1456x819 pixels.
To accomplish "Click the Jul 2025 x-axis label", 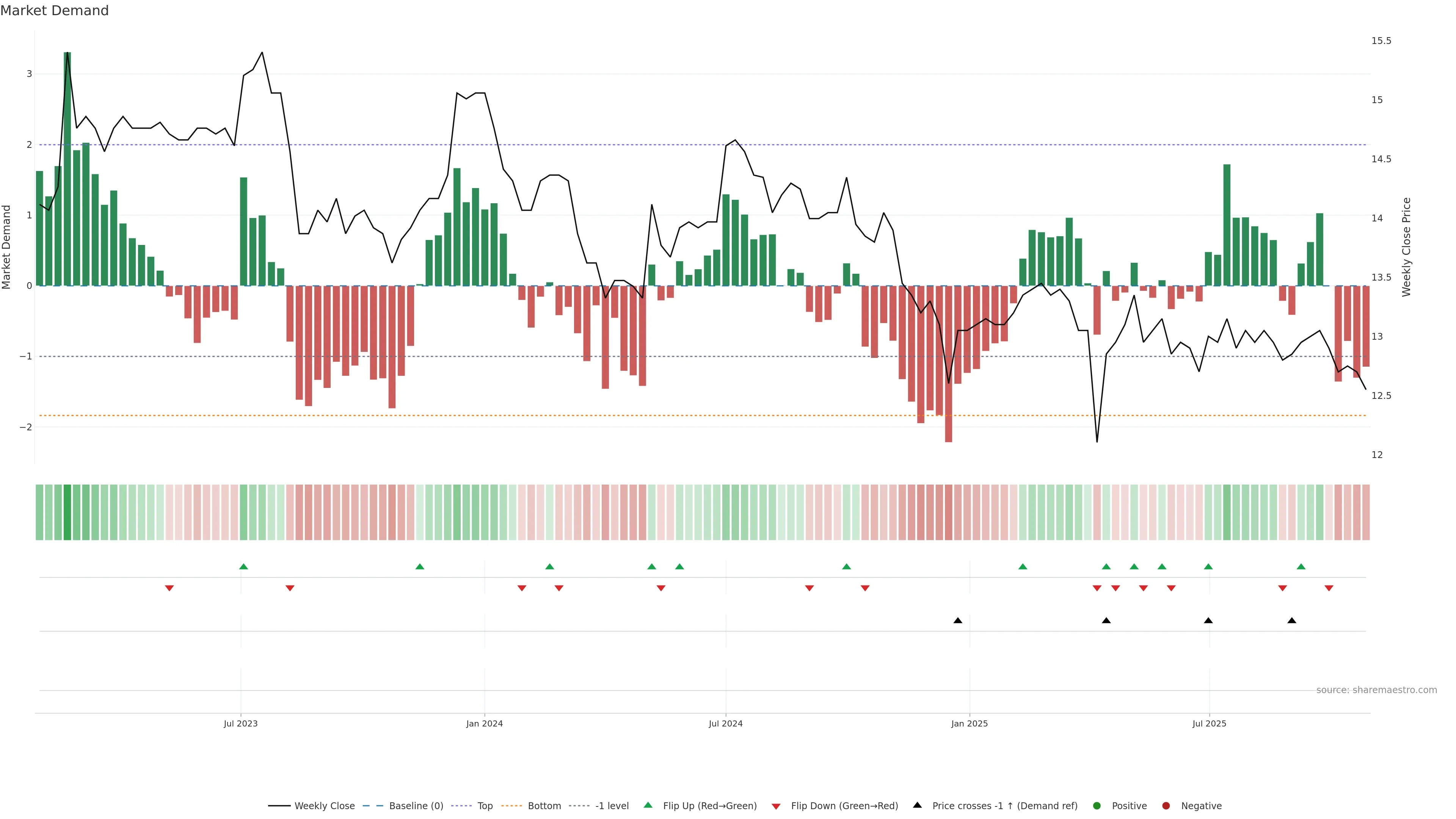I will [x=1209, y=723].
